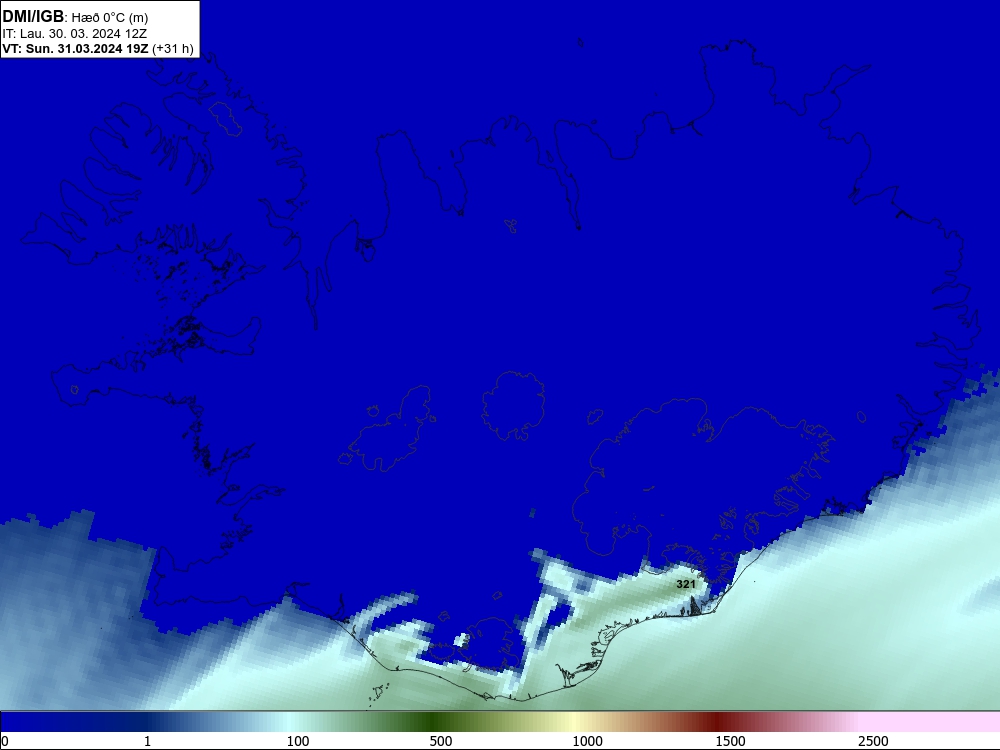Viewport: 1000px width, 750px height.
Task: Click the 1 label on the color scale
Action: click(x=147, y=741)
